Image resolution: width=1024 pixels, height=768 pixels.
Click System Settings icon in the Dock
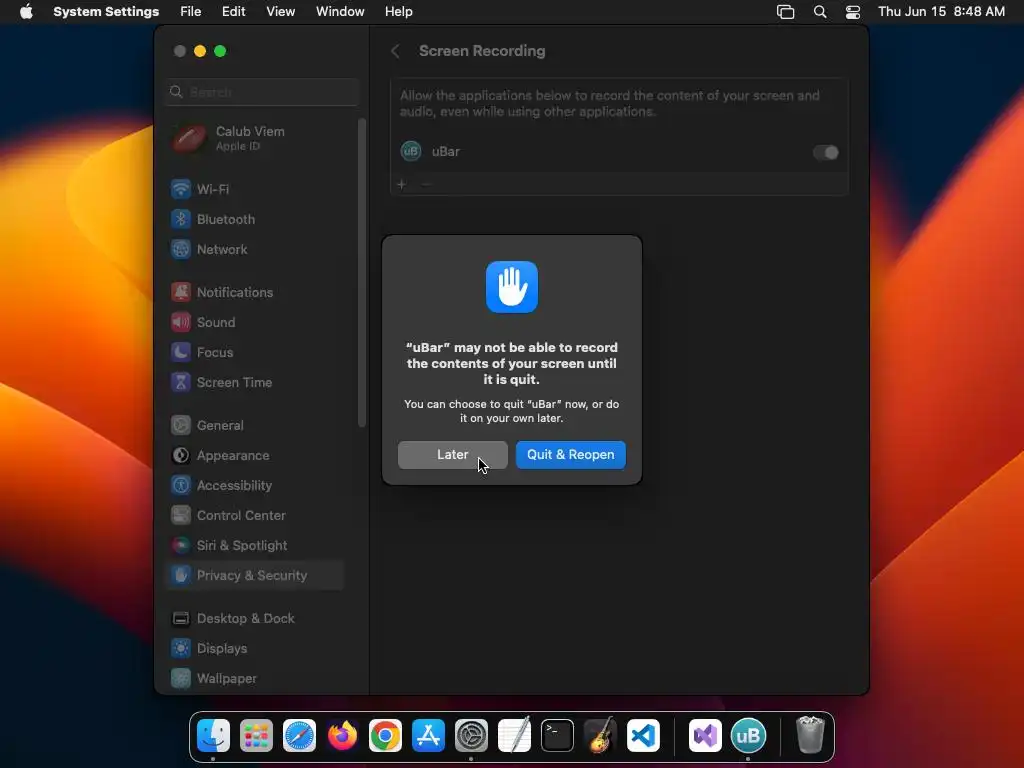[472, 735]
